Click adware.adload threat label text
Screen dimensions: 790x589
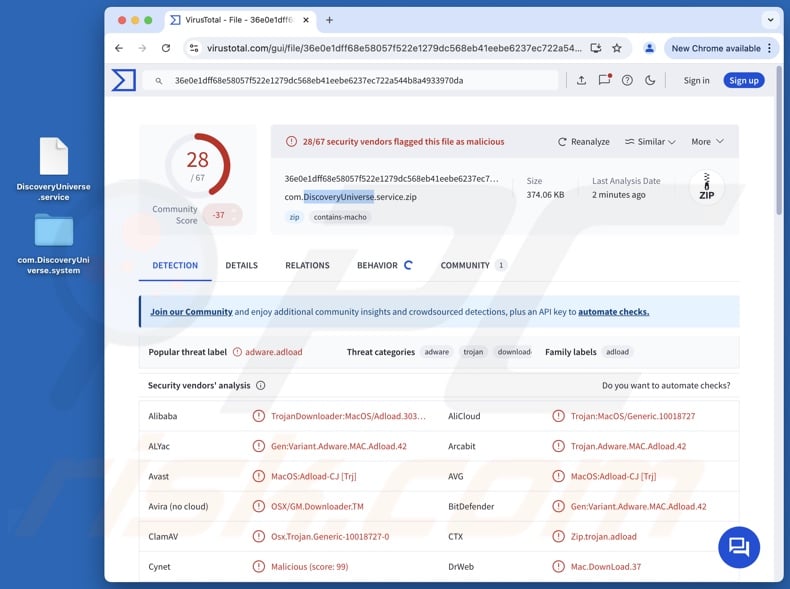pos(274,352)
